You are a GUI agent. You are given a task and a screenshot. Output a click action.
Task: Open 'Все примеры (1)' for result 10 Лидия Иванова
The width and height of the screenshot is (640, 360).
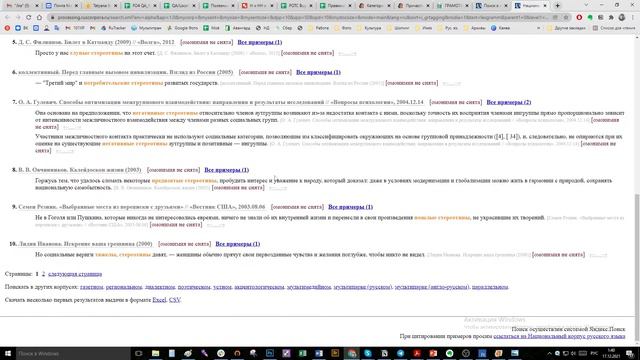(x=238, y=244)
